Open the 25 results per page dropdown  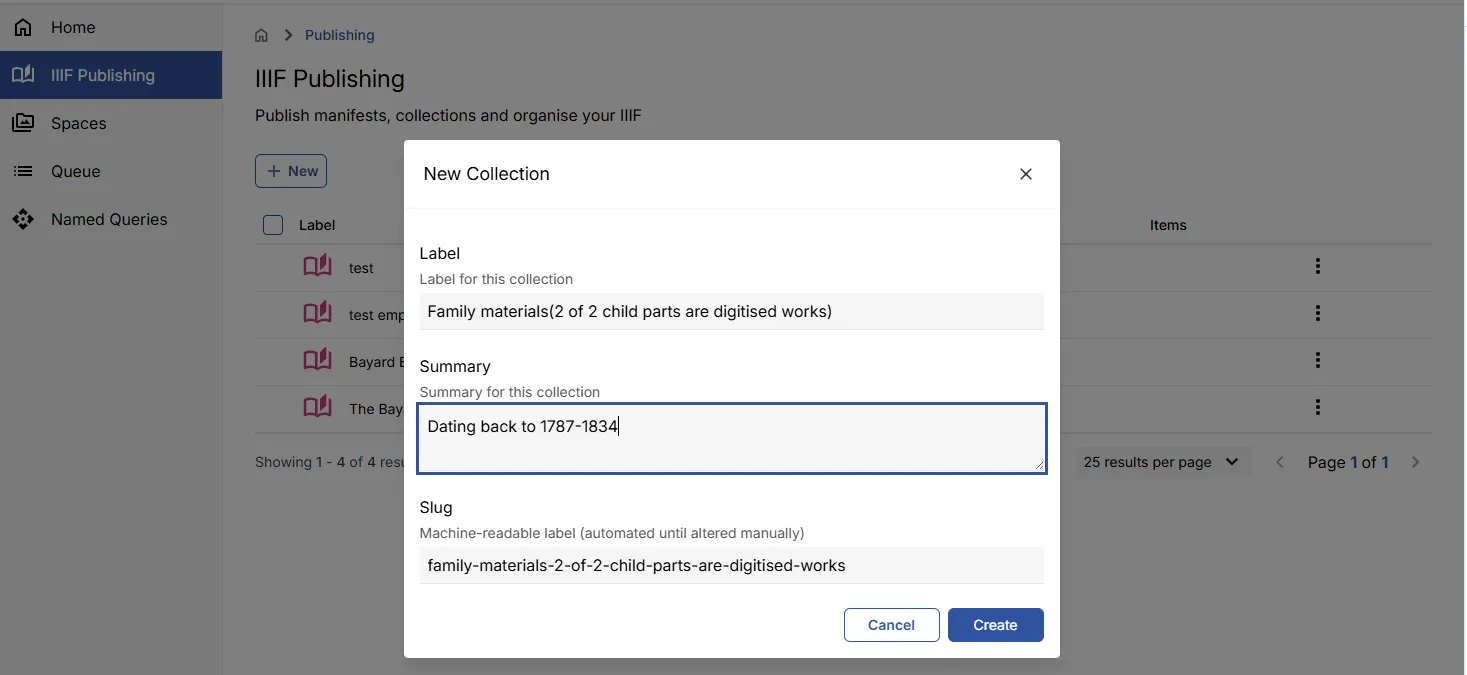point(1162,462)
